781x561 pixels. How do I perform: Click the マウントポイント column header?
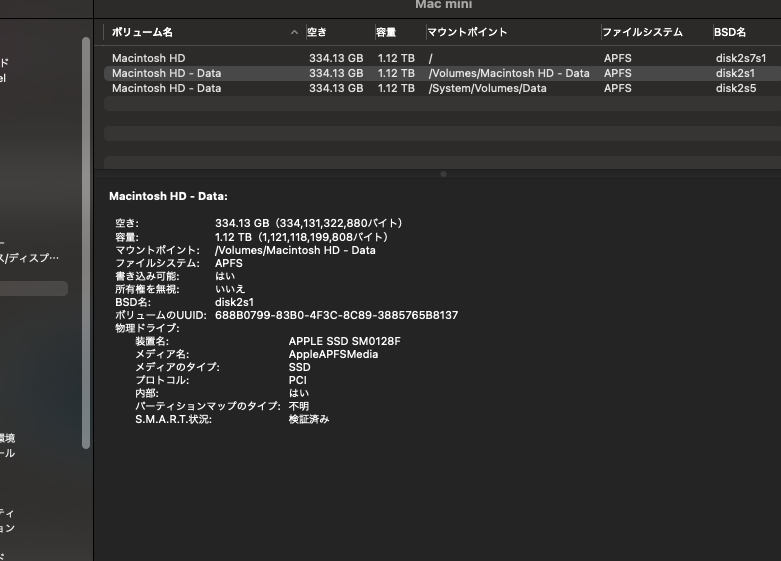click(x=467, y=33)
